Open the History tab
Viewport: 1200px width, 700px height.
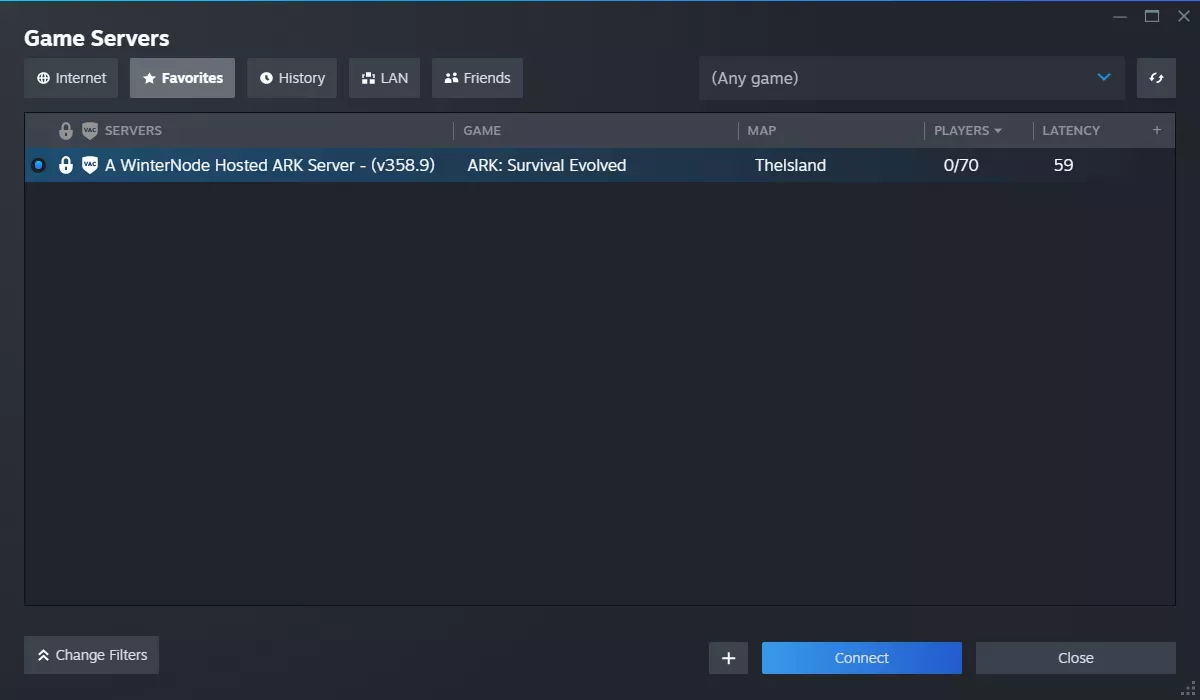point(291,77)
